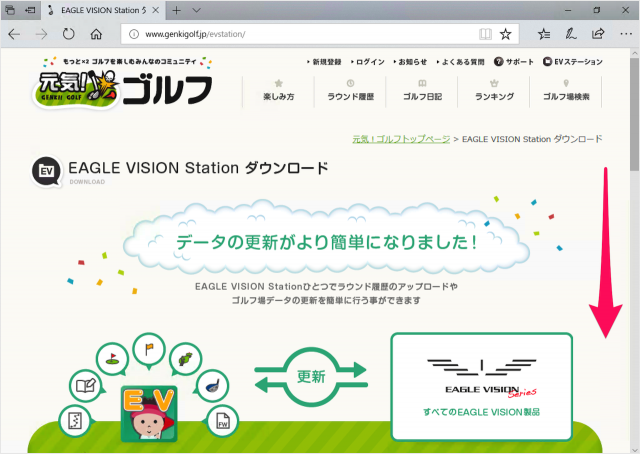The height and width of the screenshot is (454, 640).
Task: Click the EV speech bubble heading icon
Action: 47,171
